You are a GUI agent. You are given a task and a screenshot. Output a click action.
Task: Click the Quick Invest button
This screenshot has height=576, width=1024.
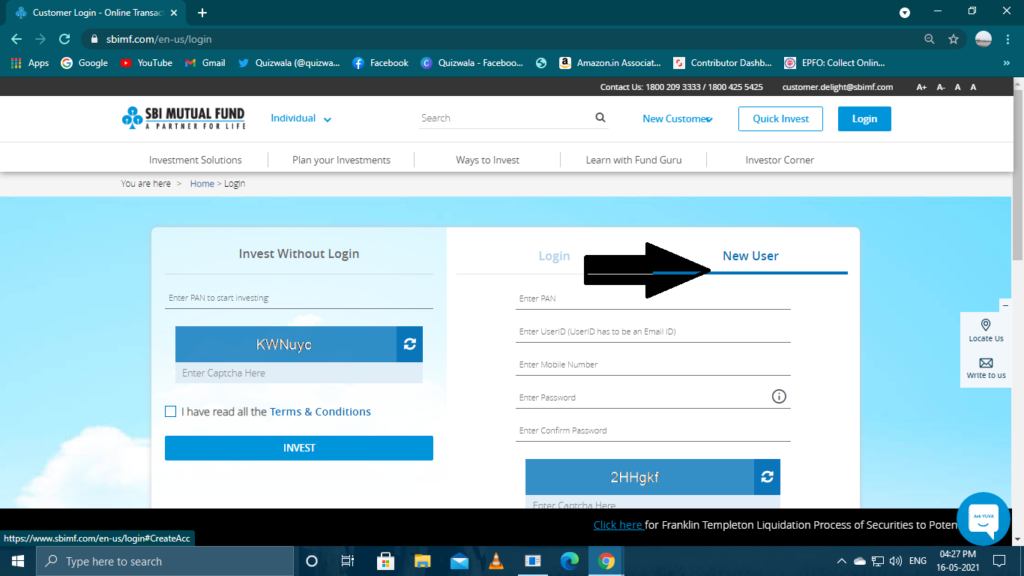click(x=780, y=119)
